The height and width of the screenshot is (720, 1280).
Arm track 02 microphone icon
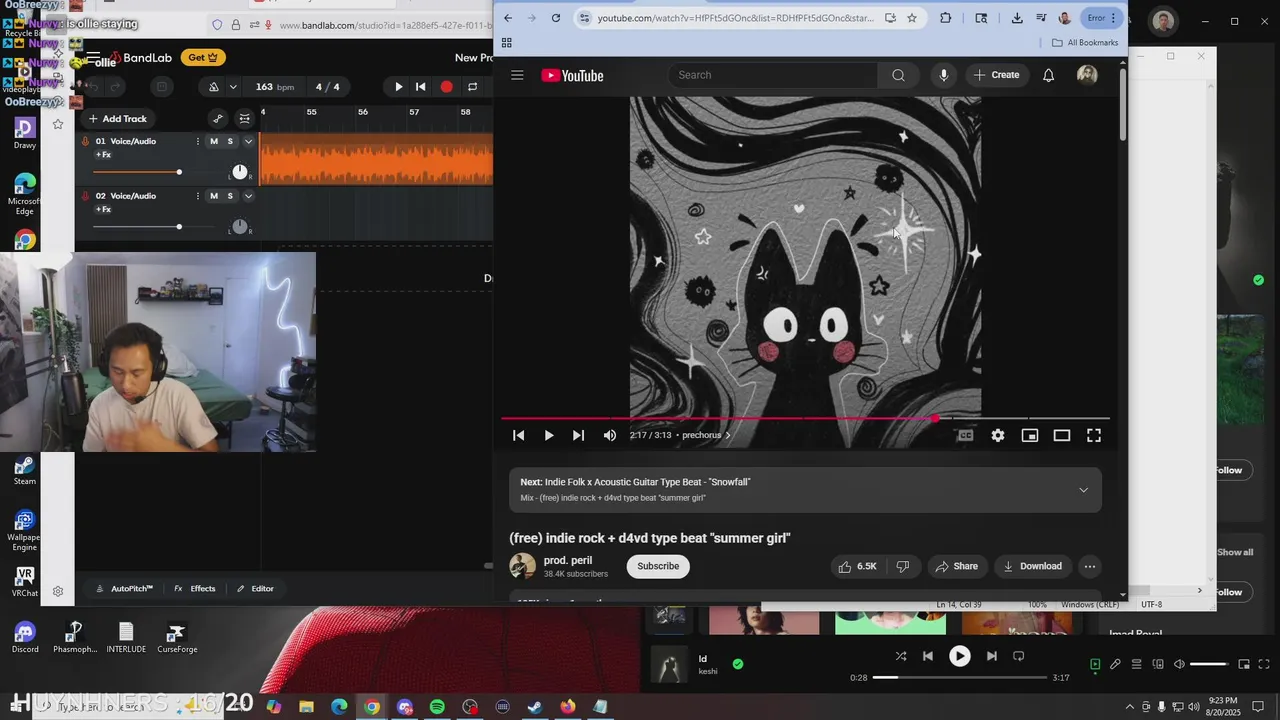85,196
